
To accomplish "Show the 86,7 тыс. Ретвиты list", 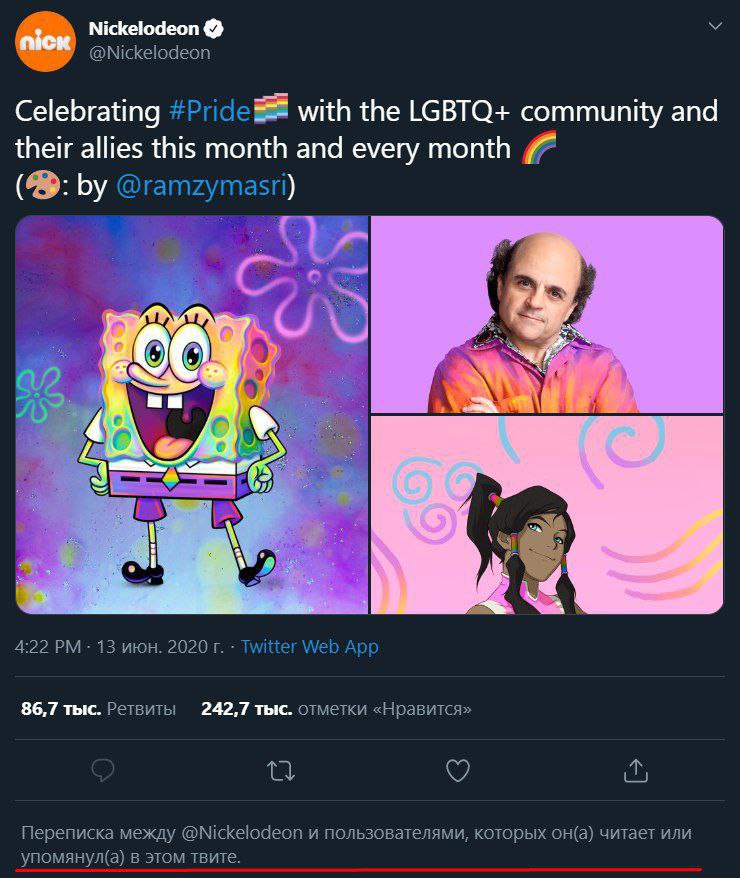I will tap(98, 709).
